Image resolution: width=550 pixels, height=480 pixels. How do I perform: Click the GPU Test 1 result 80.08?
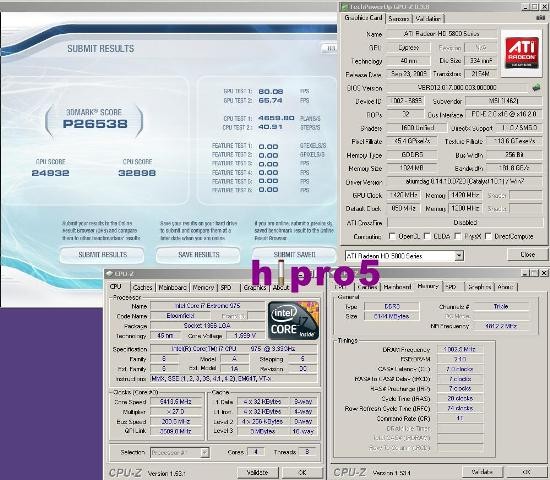click(270, 92)
